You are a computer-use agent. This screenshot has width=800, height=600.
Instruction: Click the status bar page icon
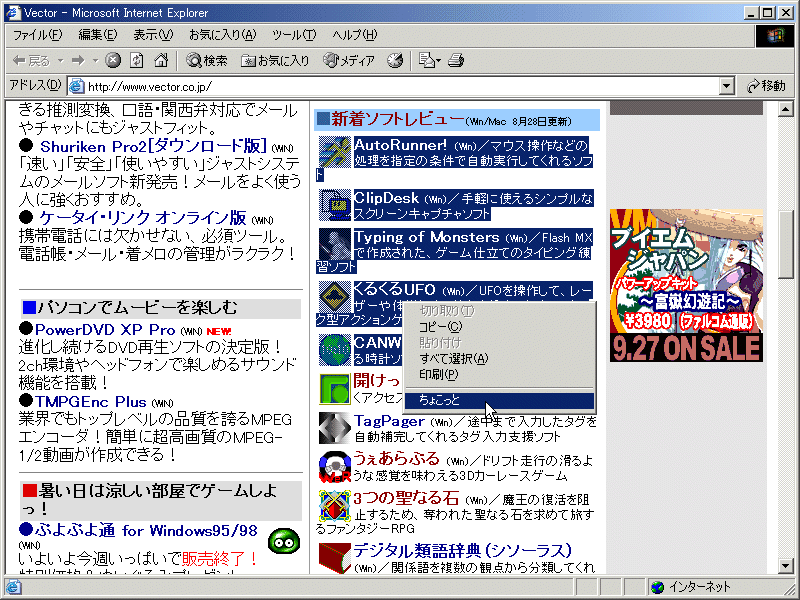[13, 587]
